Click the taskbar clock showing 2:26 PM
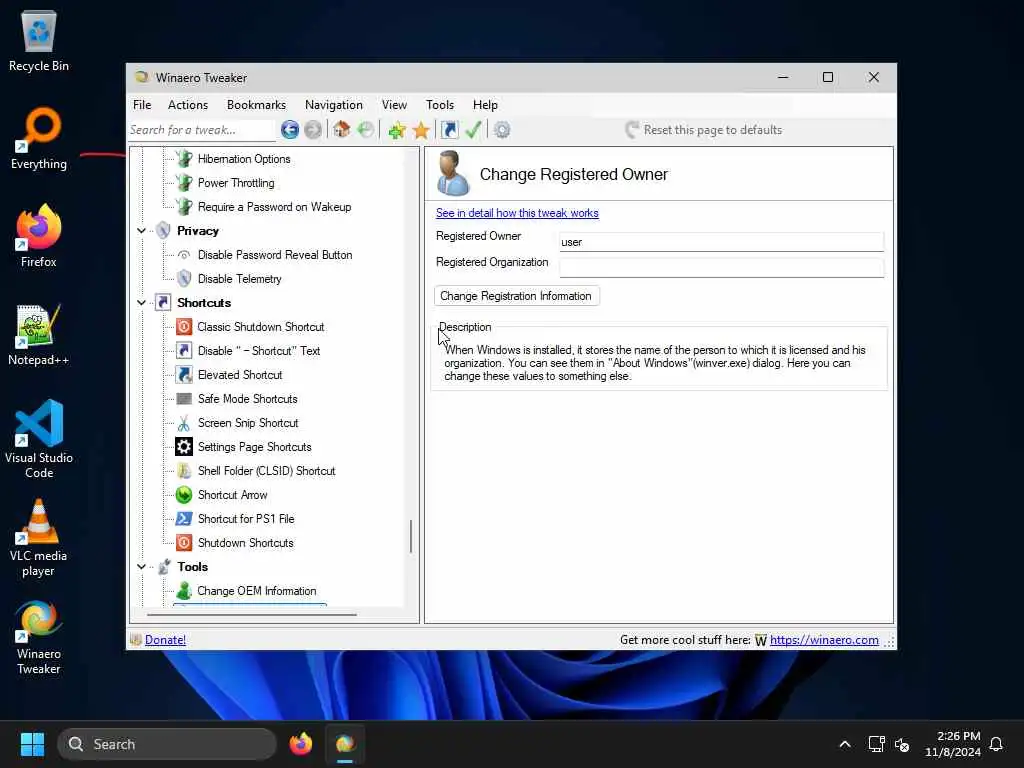The width and height of the screenshot is (1024, 768). pos(953,744)
